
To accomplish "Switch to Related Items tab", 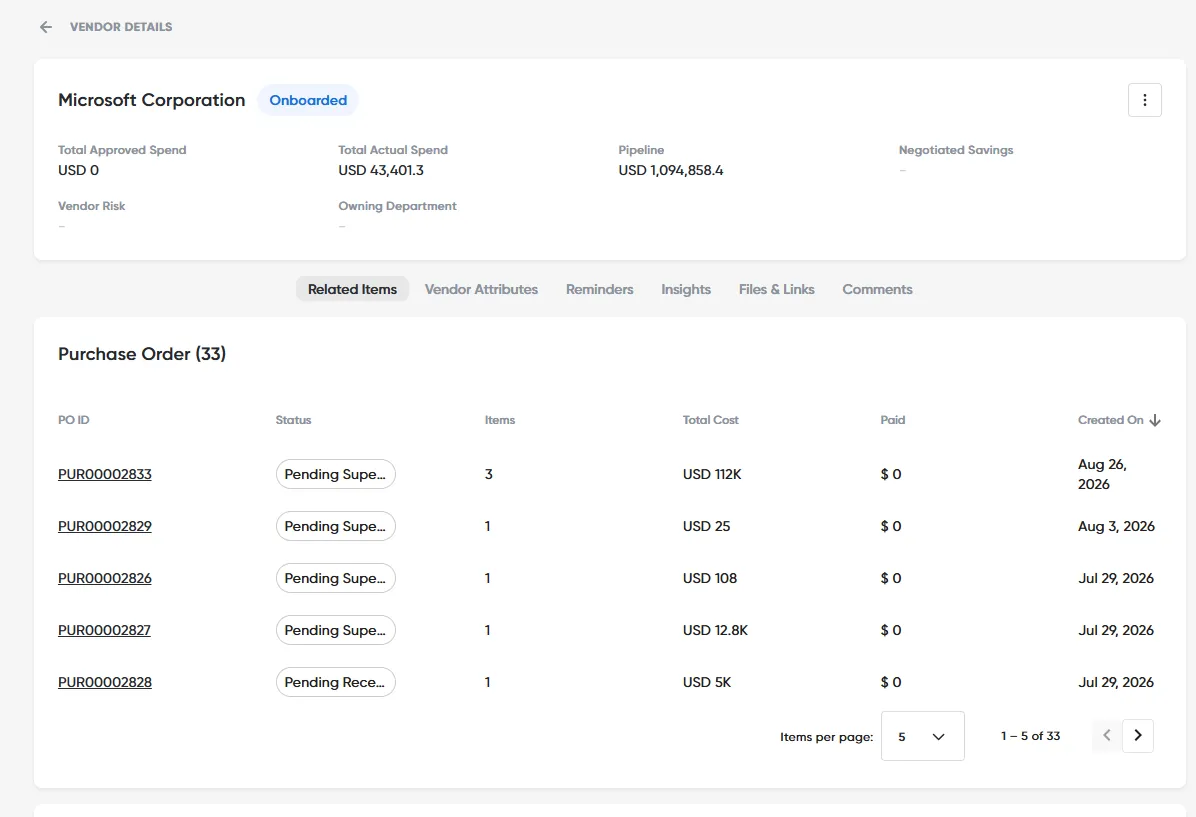I will [x=352, y=289].
